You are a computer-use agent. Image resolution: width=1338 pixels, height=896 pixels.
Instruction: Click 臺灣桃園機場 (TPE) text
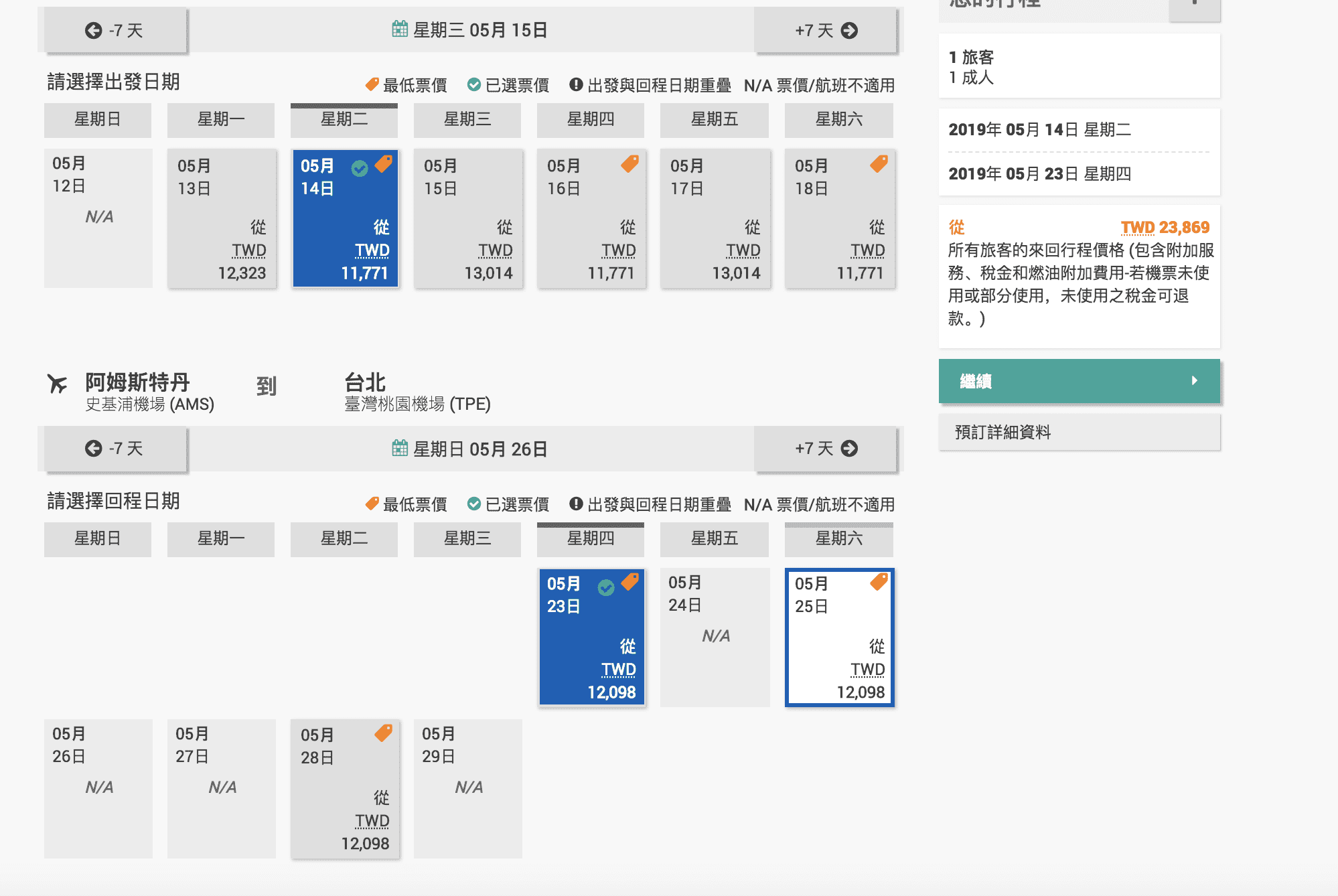click(x=418, y=404)
